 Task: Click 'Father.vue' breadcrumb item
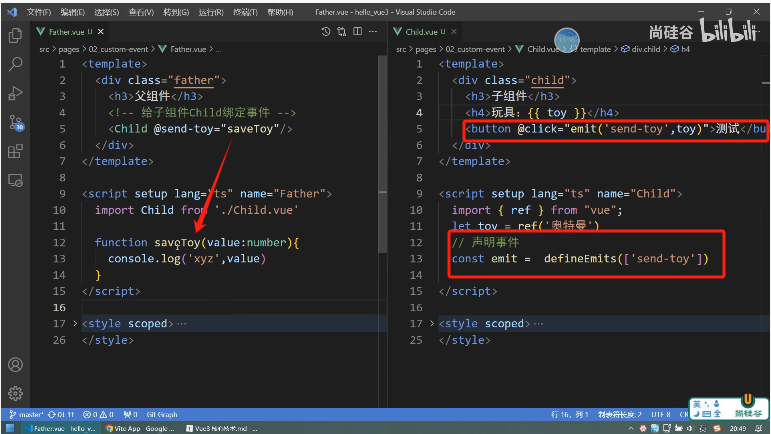[x=183, y=49]
